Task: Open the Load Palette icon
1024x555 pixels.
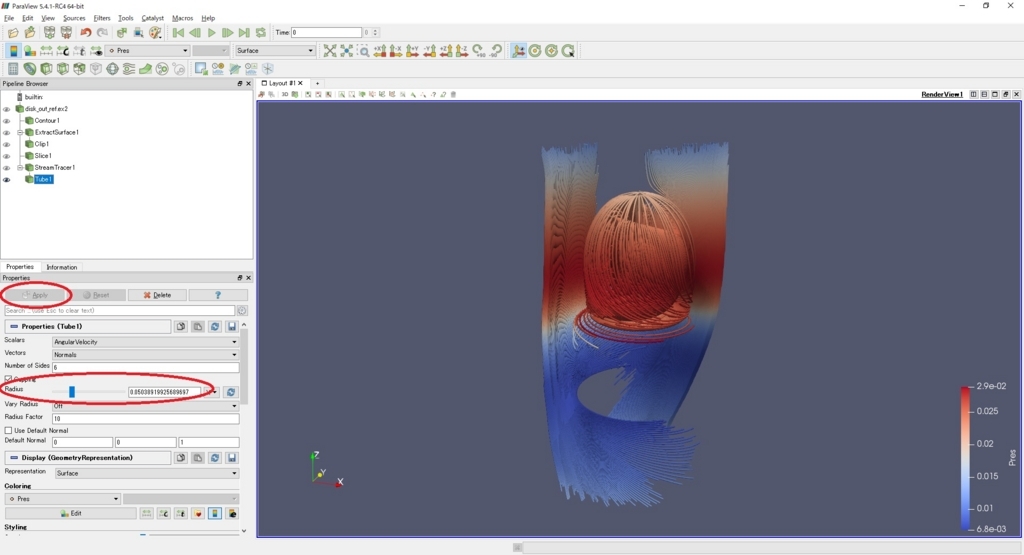Action: [x=155, y=33]
